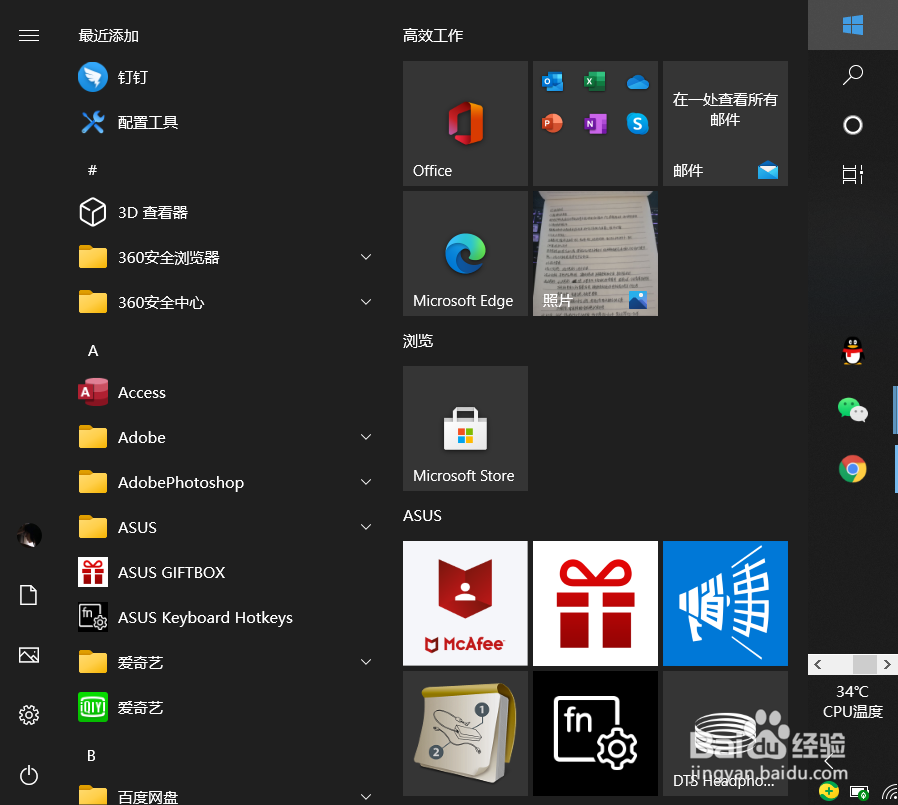Open OneDrive in the Office group tile

tap(637, 82)
